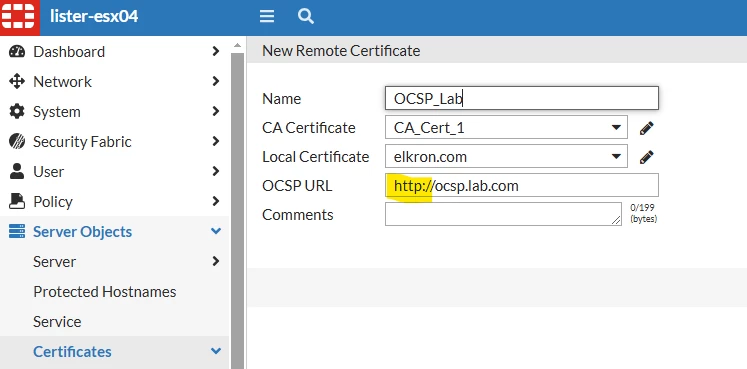Click the Comments label
Image resolution: width=747 pixels, height=369 pixels.
click(298, 215)
